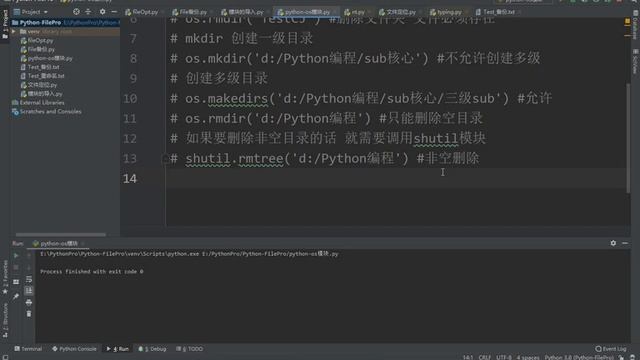Open the Project view dropdown
The width and height of the screenshot is (640, 360).
click(31, 12)
